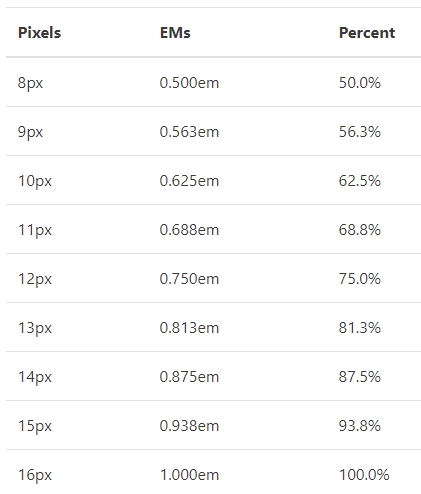
Task: Click the 0.813em cell
Action: click(x=189, y=328)
